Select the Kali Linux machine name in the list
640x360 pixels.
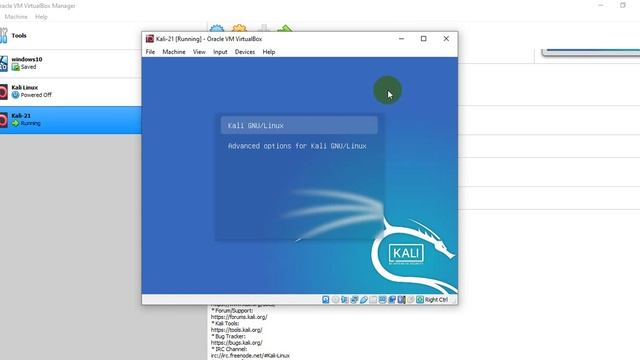[x=24, y=87]
